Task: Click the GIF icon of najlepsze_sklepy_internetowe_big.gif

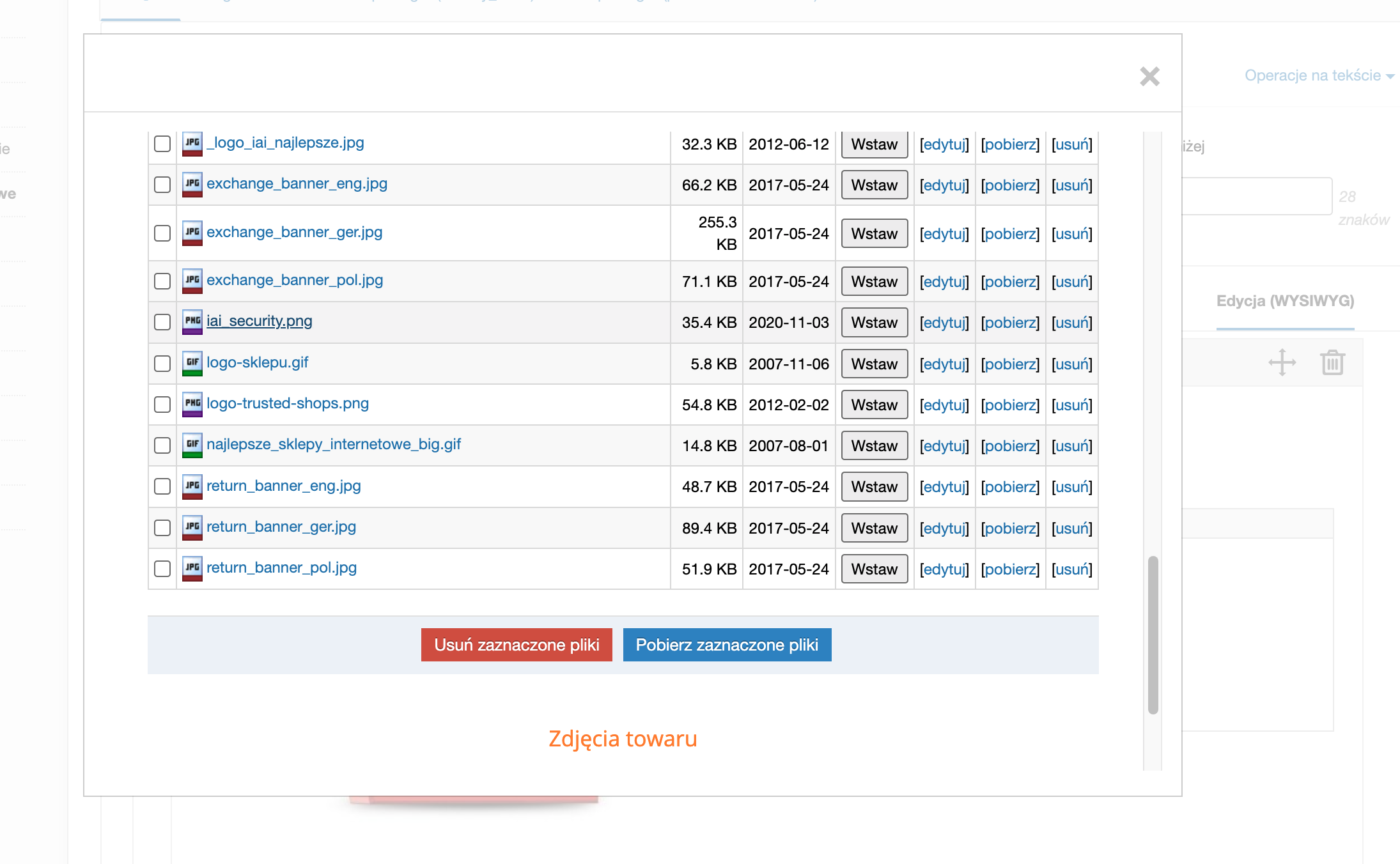Action: pos(192,445)
